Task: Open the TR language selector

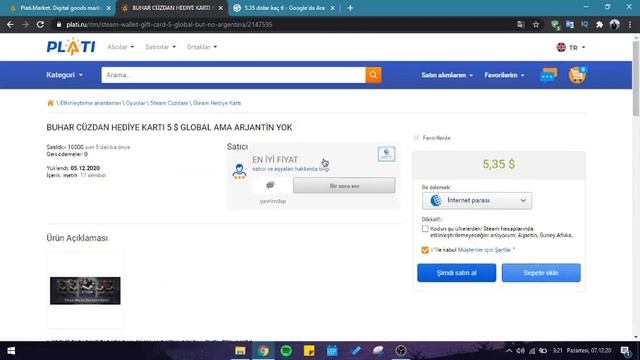Action: pyautogui.click(x=571, y=47)
